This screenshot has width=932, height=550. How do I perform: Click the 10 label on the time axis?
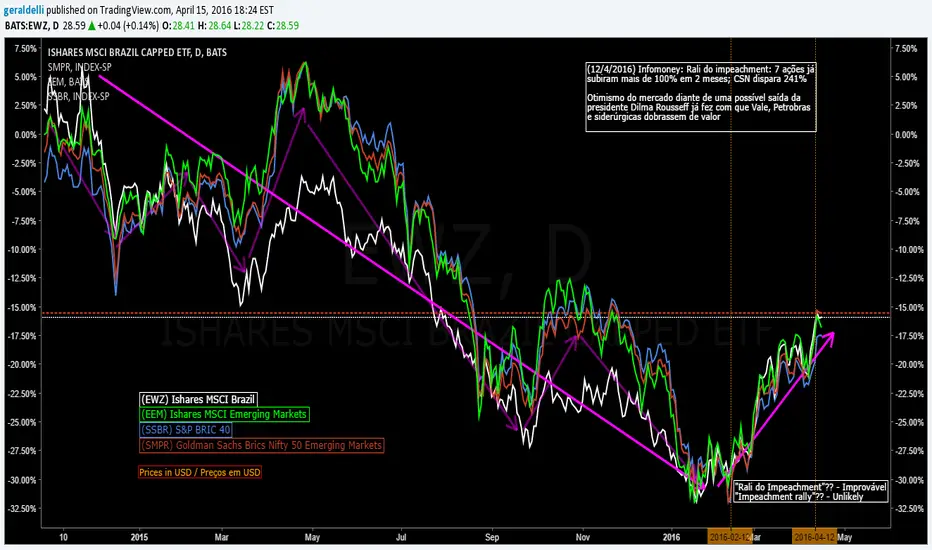pyautogui.click(x=64, y=537)
